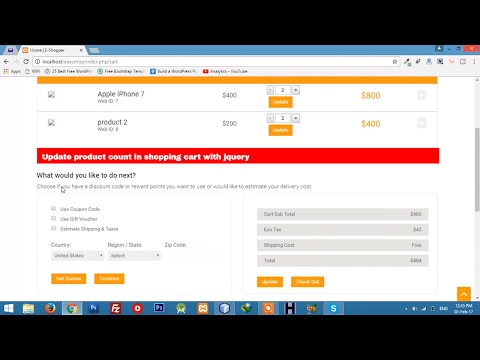Reload the page with the refresh icon
The image size is (480, 360).
[x=26, y=62]
